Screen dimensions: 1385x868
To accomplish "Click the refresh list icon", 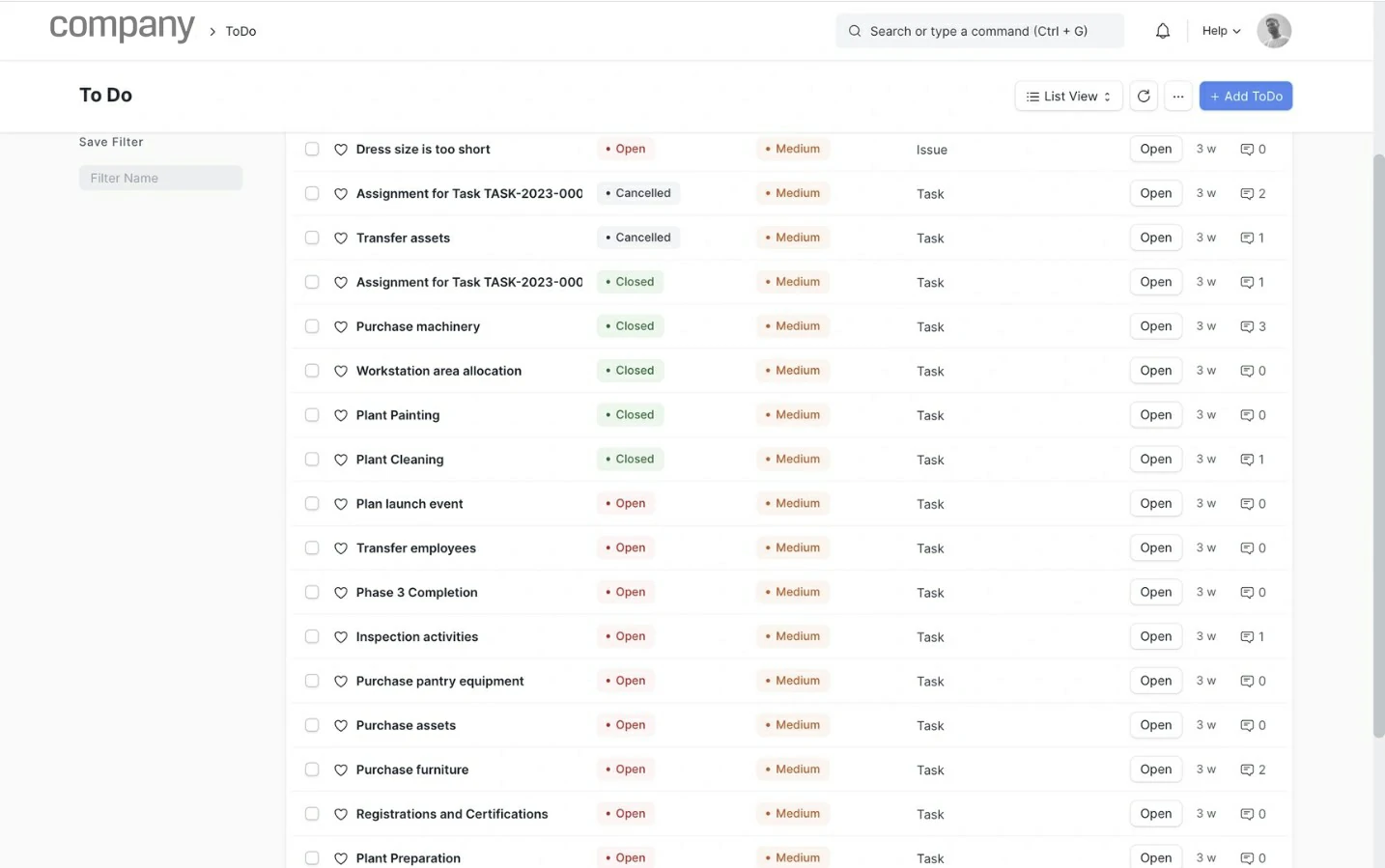I will click(1144, 96).
